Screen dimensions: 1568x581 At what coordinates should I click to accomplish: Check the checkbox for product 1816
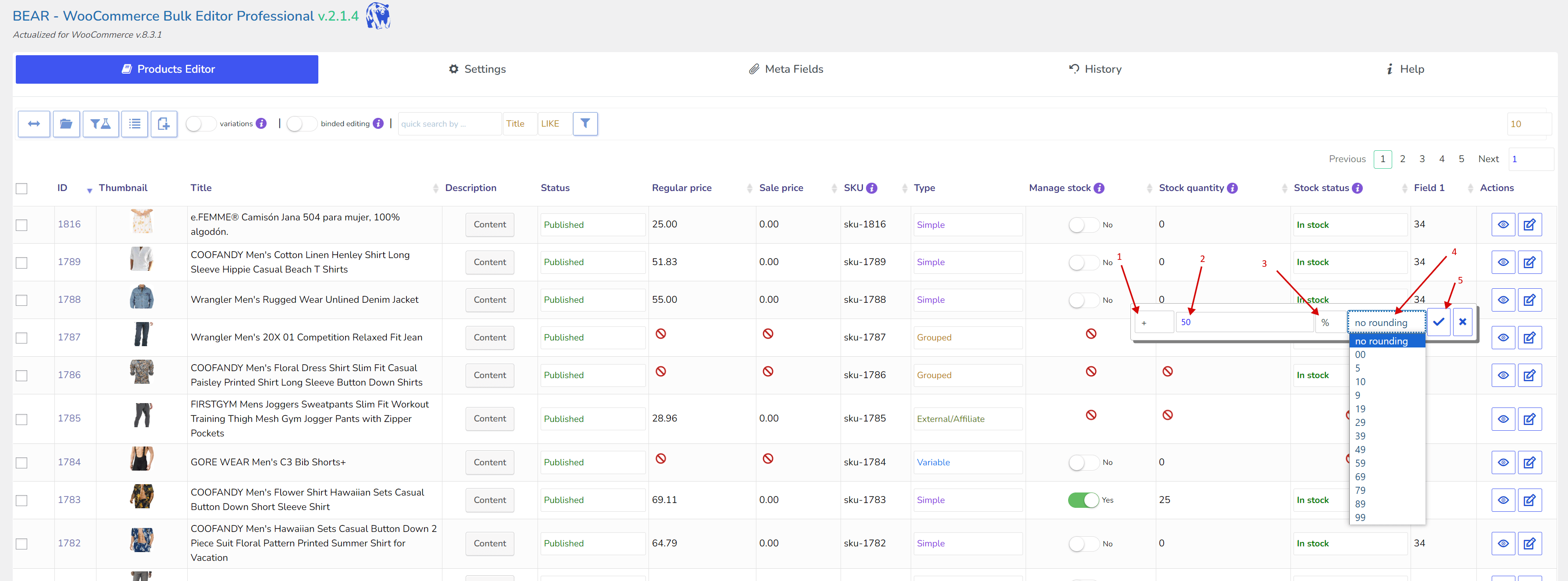(x=22, y=225)
